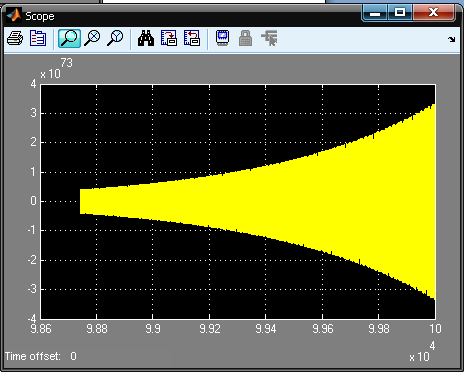Click the 'x 10' x-axis exponent label
The image size is (464, 372).
419,357
